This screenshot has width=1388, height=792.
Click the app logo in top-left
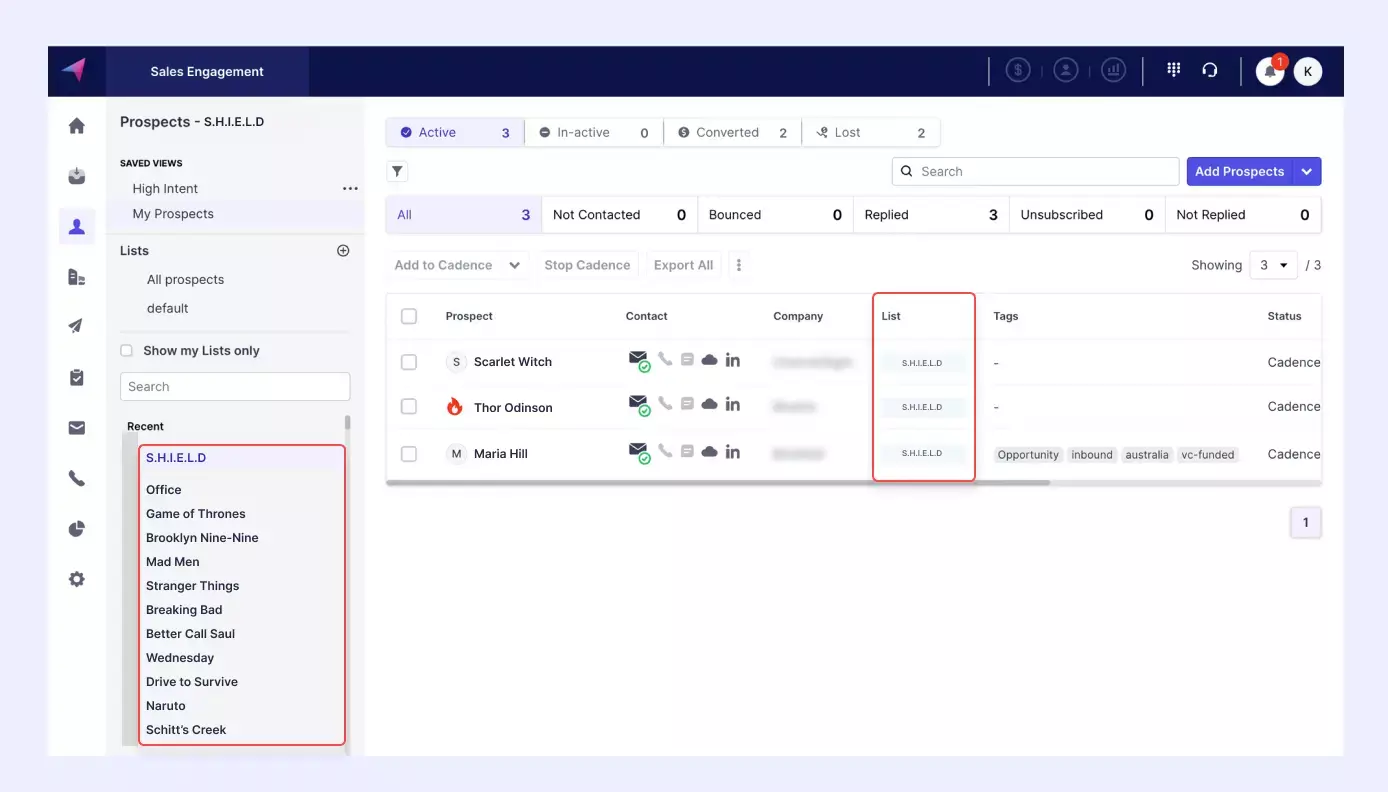click(x=74, y=70)
